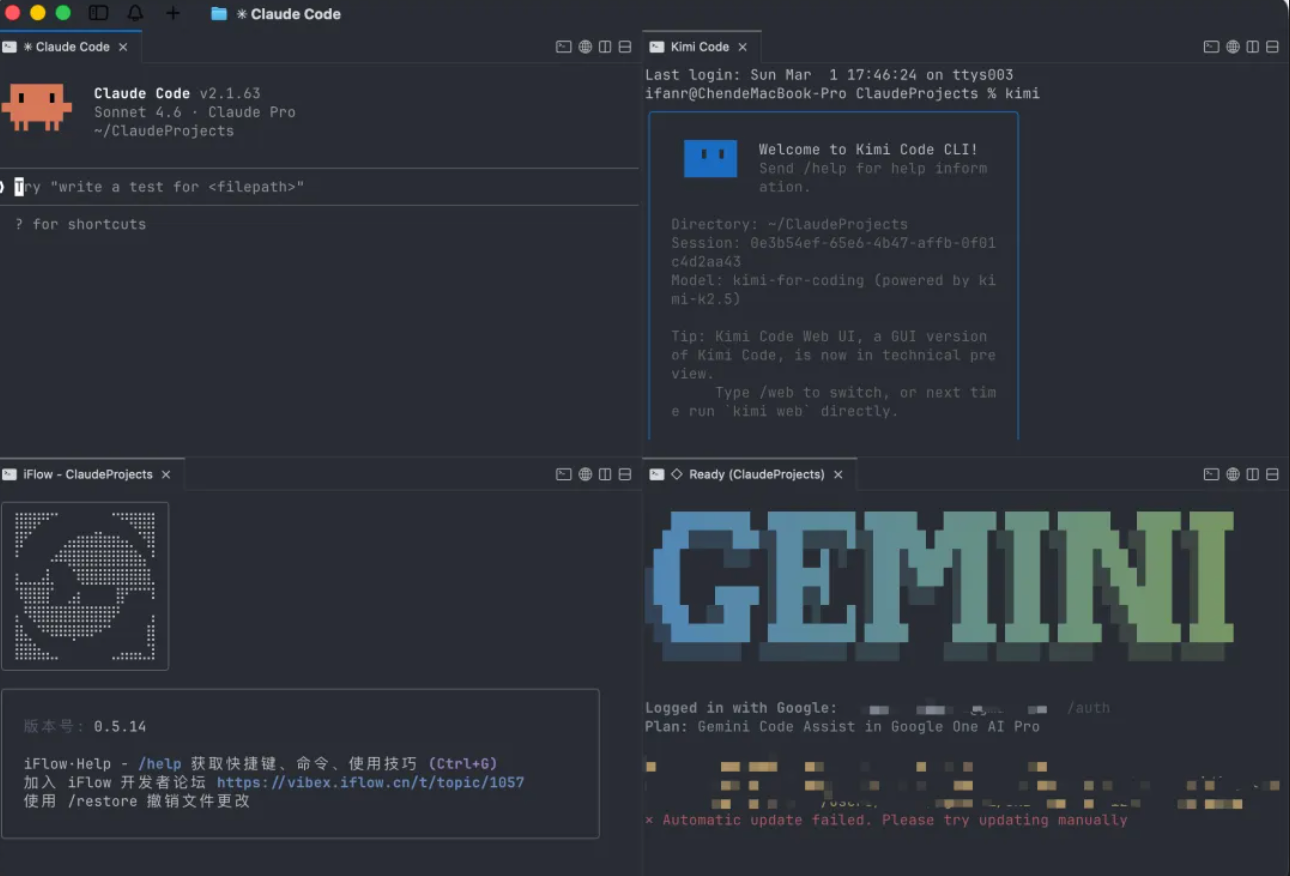Screen dimensions: 1290x876
Task: Click the blue folder icon beside Claude Code title
Action: (218, 13)
